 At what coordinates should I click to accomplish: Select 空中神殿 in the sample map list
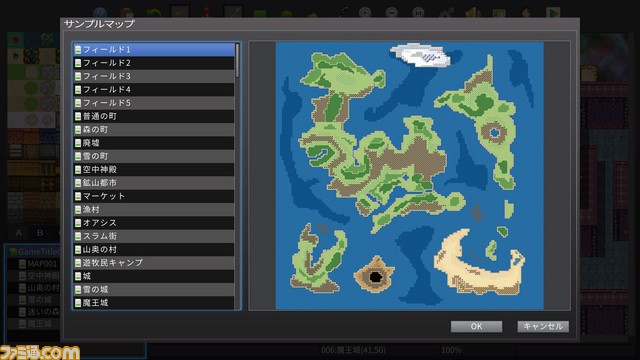[x=154, y=169]
